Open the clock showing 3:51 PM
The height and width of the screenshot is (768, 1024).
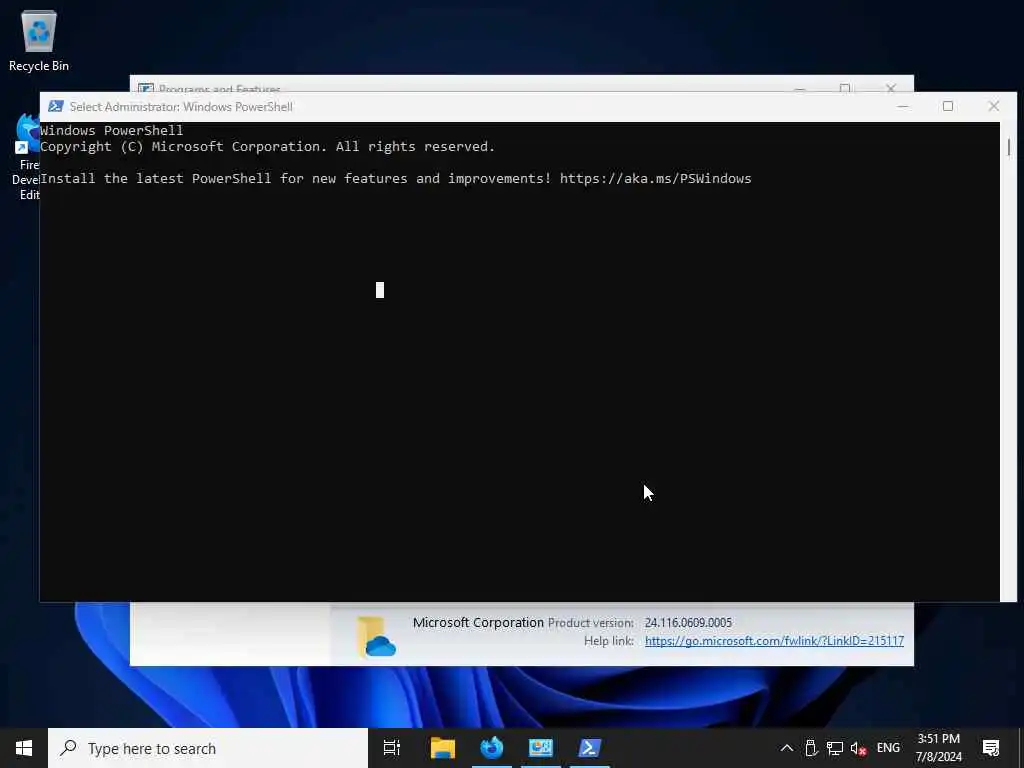[x=938, y=748]
